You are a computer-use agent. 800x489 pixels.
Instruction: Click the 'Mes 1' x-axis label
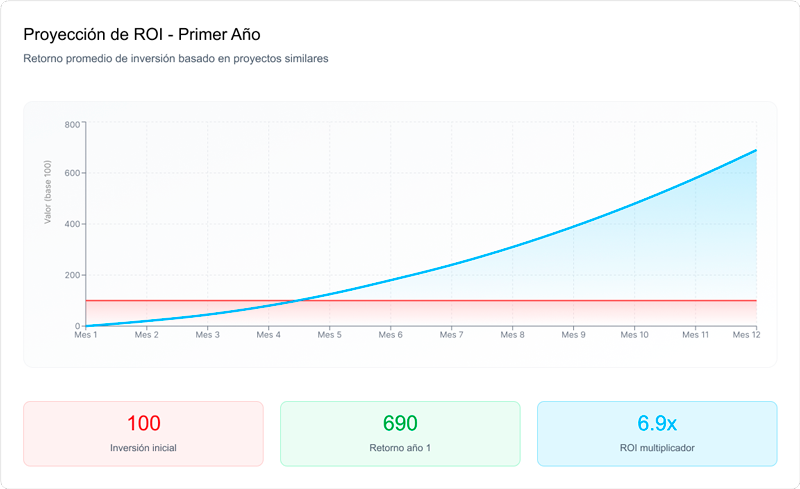coord(86,335)
